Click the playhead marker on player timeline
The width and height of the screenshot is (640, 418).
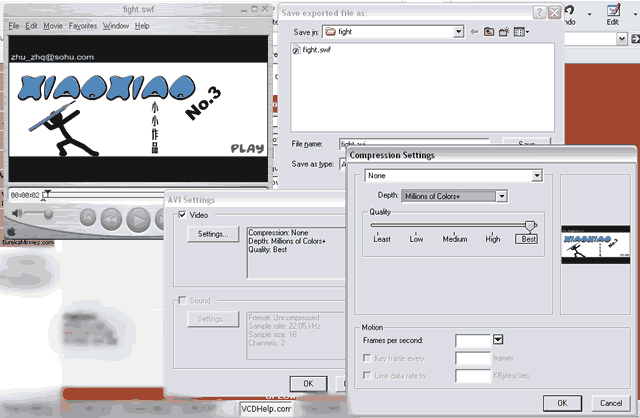pos(46,195)
